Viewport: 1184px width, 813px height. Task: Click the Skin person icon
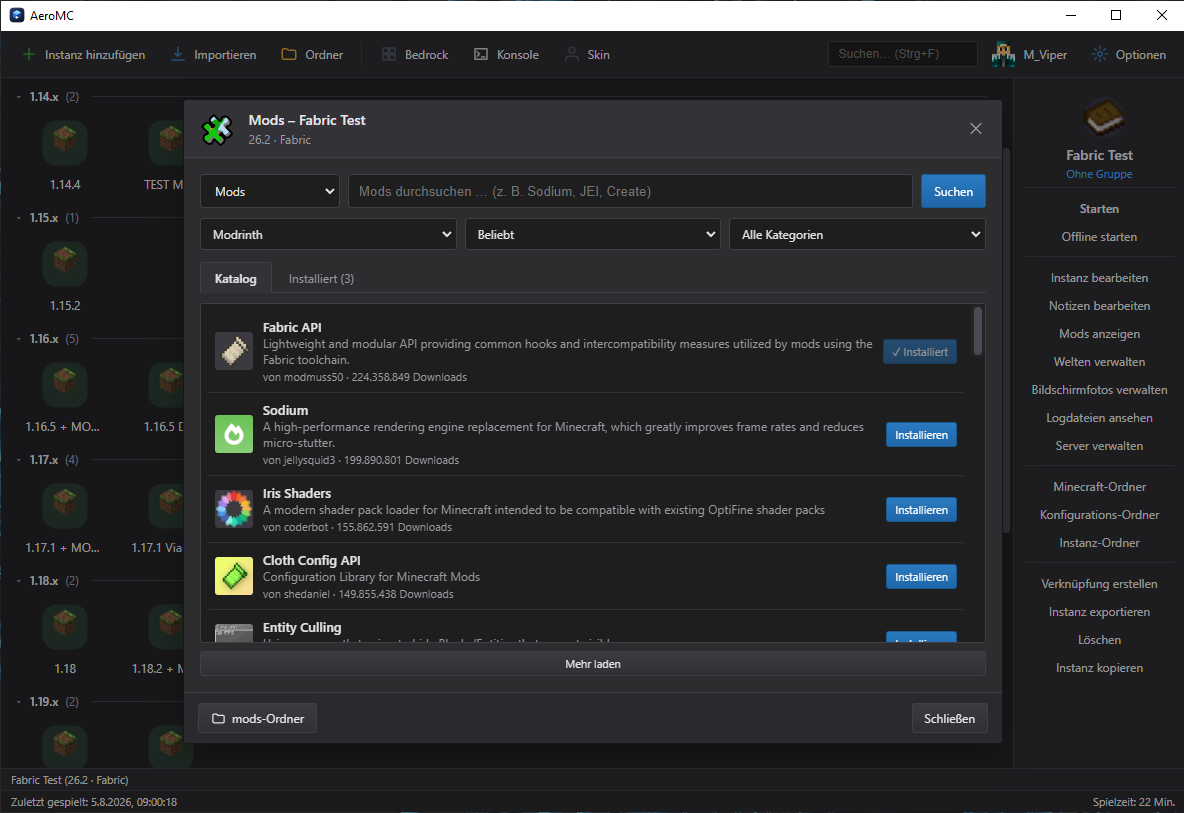(572, 54)
